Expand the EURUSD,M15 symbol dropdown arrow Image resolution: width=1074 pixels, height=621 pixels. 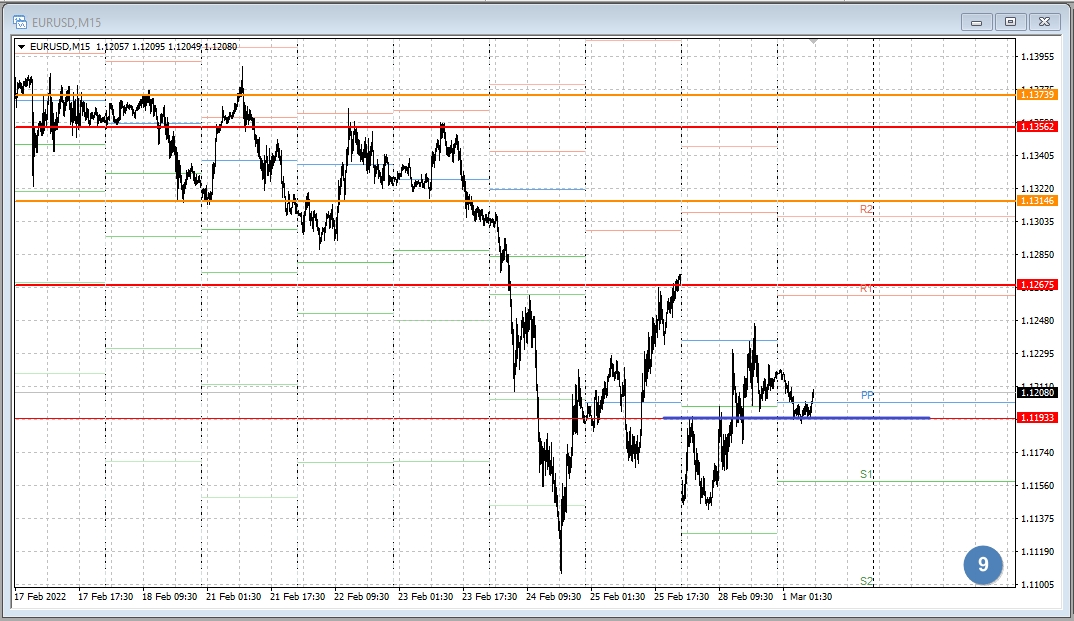pyautogui.click(x=22, y=46)
